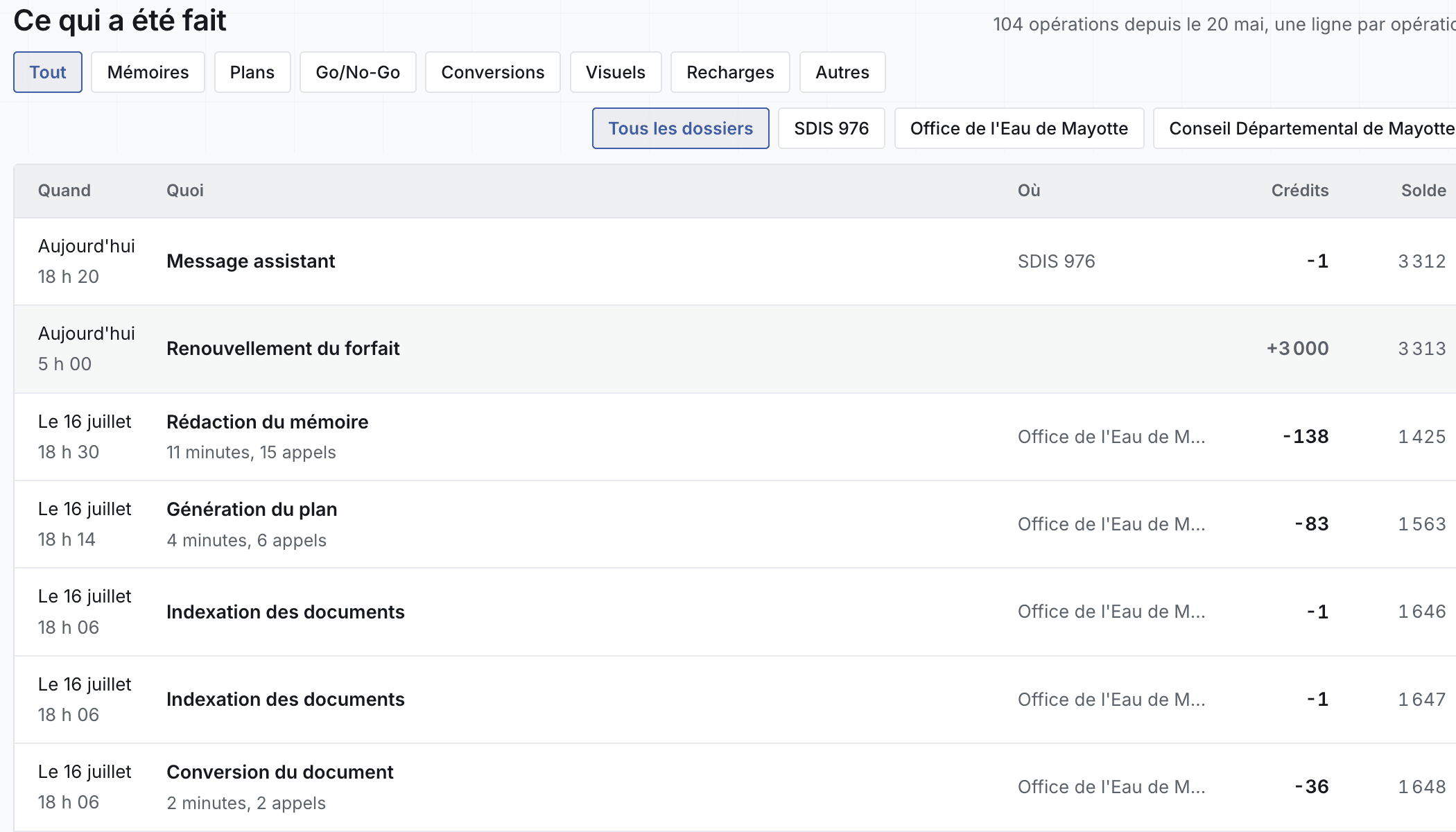Click Office de l'Eau cell in Rédaction row
This screenshot has width=1456, height=832.
tap(1111, 437)
